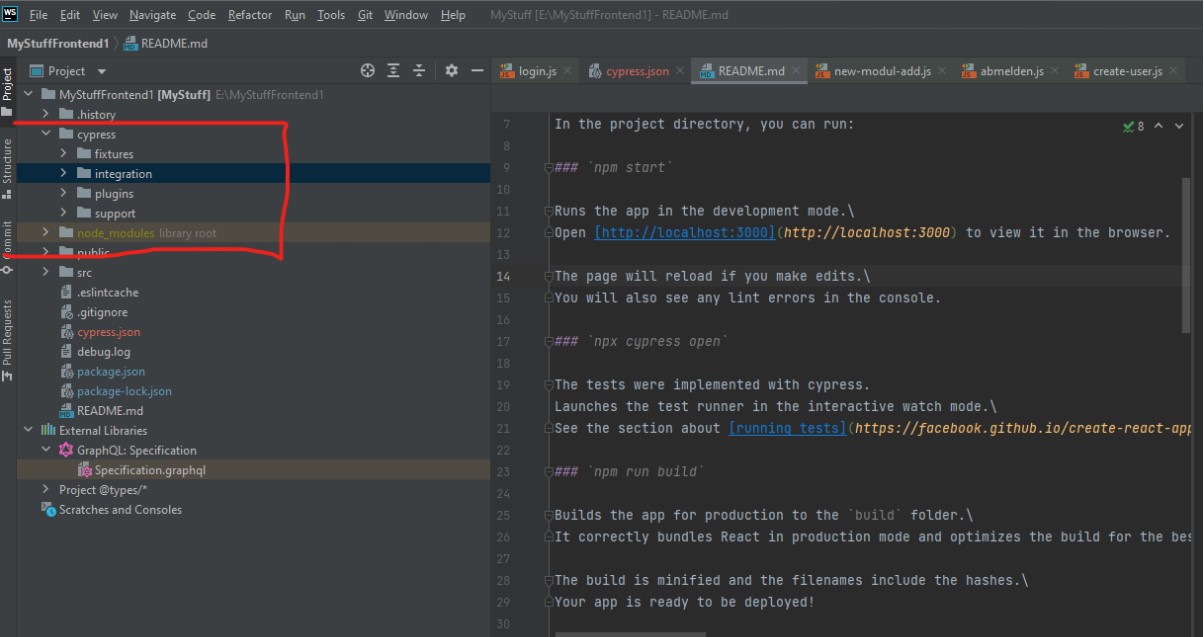
Task: Open the File menu
Action: [x=39, y=15]
